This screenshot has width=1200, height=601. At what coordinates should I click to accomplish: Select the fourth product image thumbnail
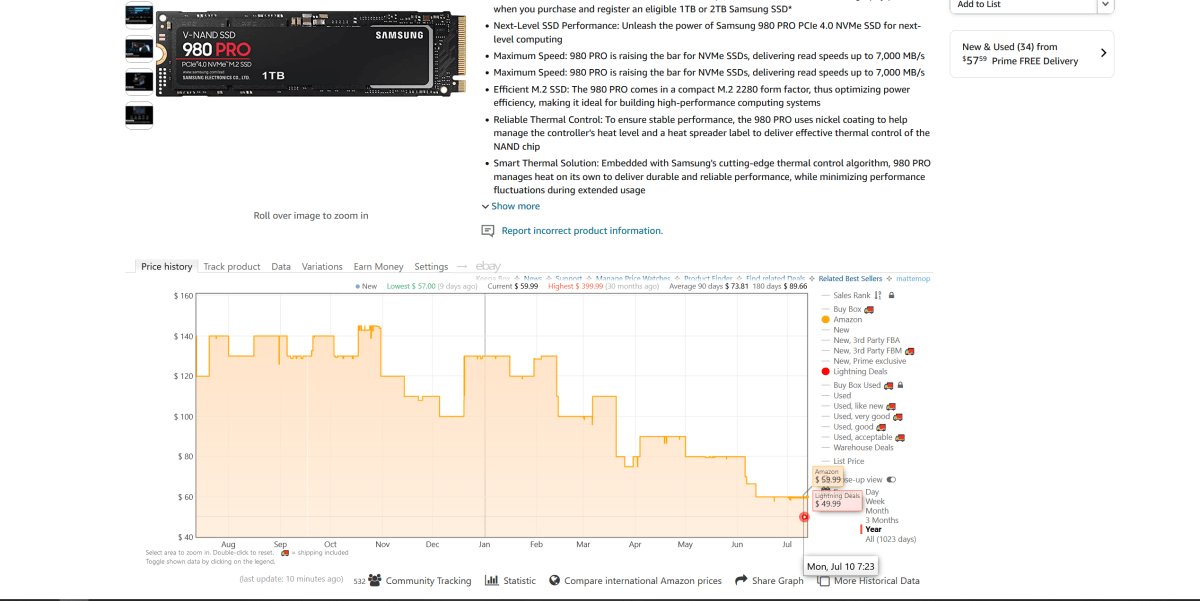pyautogui.click(x=139, y=115)
